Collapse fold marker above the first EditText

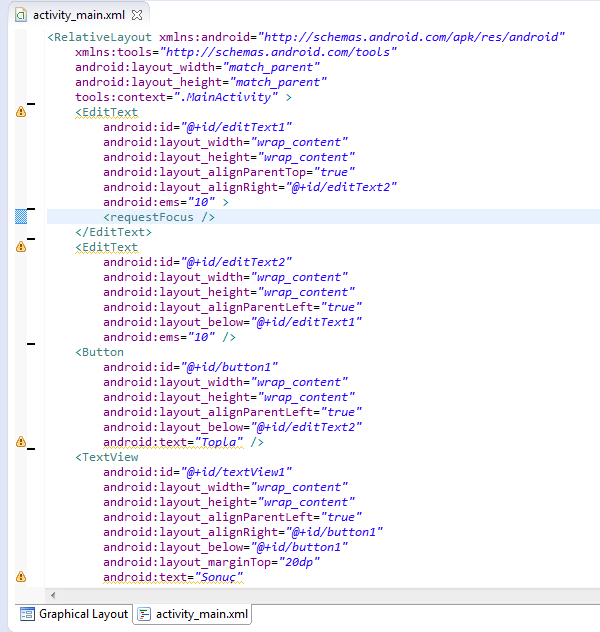30,103
